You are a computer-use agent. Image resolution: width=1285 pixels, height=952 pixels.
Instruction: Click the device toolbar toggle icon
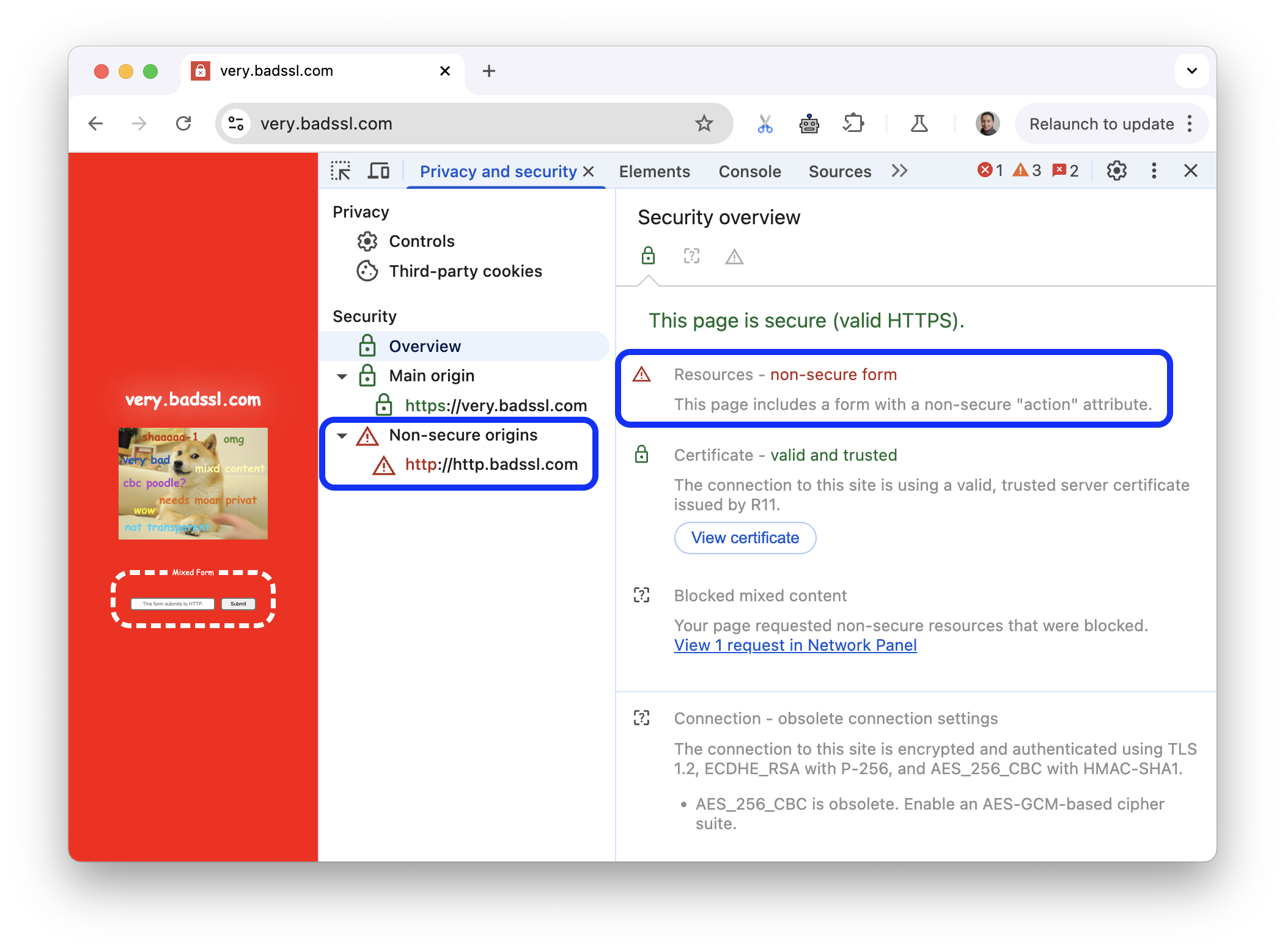click(381, 171)
